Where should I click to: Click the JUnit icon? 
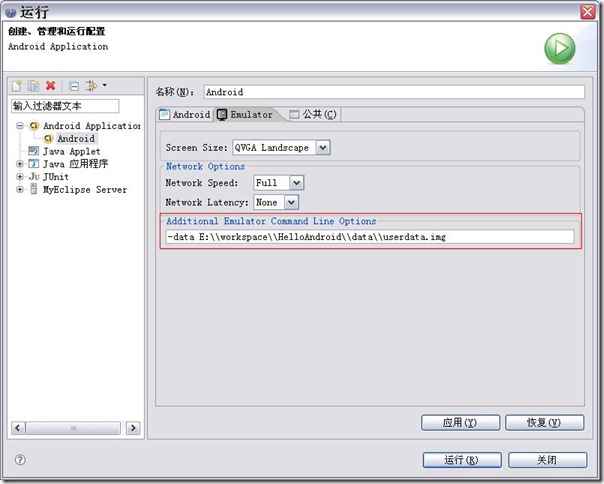[x=34, y=176]
